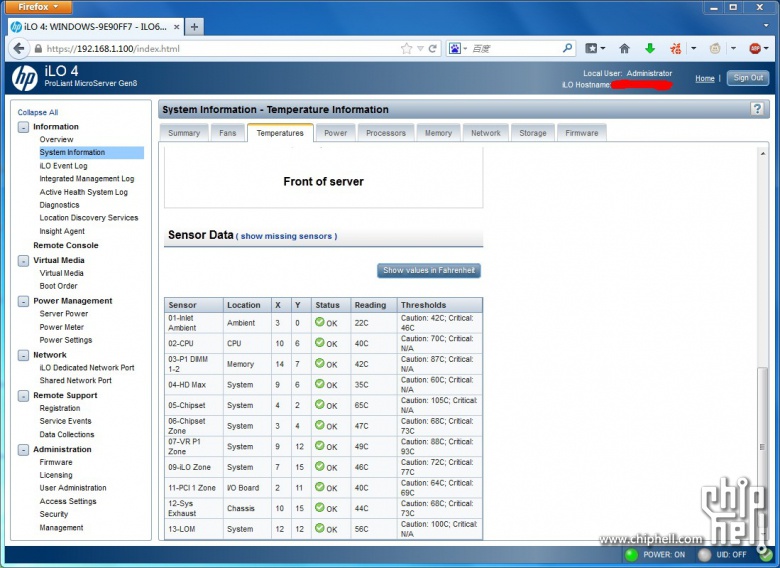This screenshot has width=780, height=568.
Task: Switch to the Summary tab
Action: click(x=184, y=133)
